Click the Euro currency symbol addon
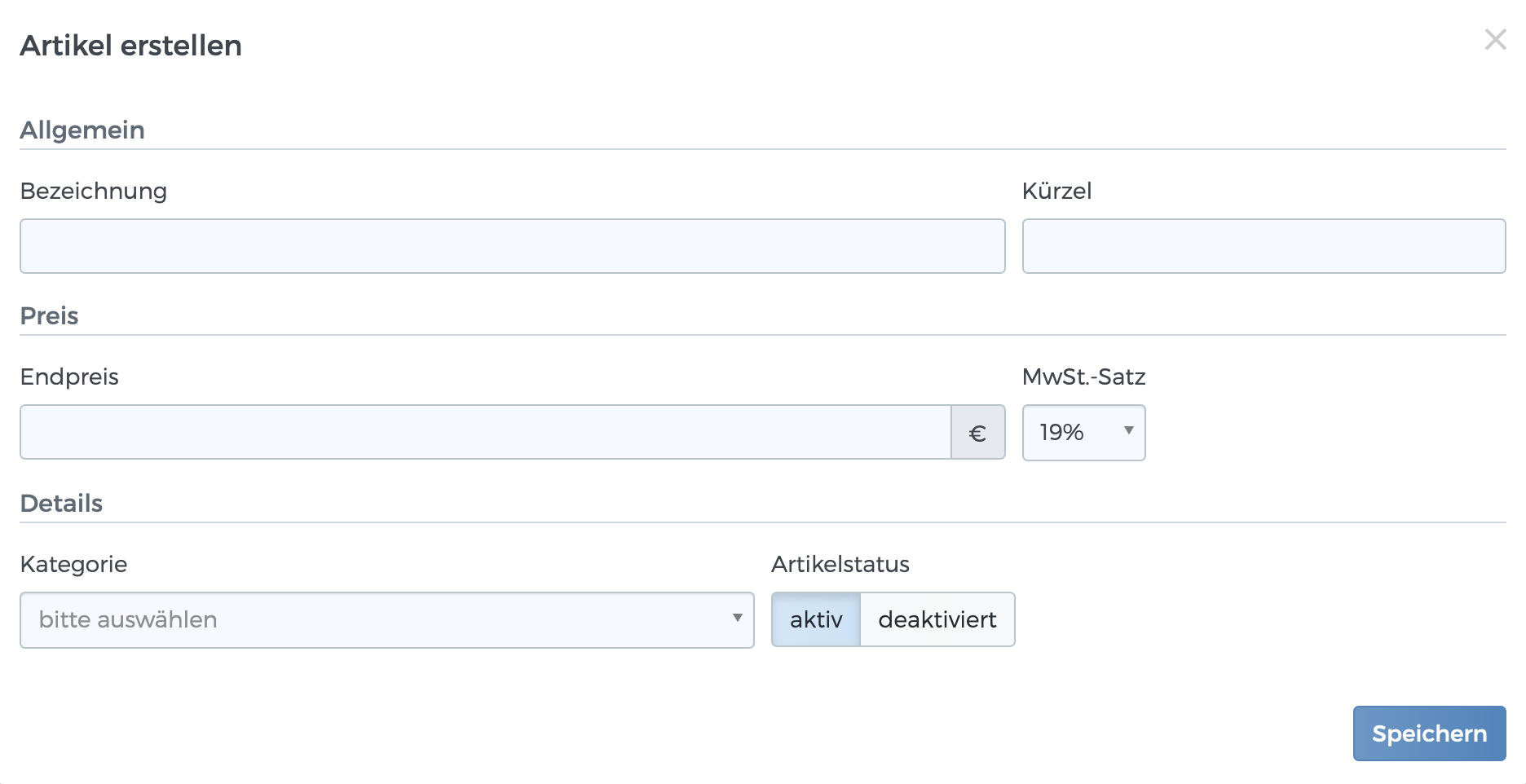The width and height of the screenshot is (1526, 784). [977, 433]
